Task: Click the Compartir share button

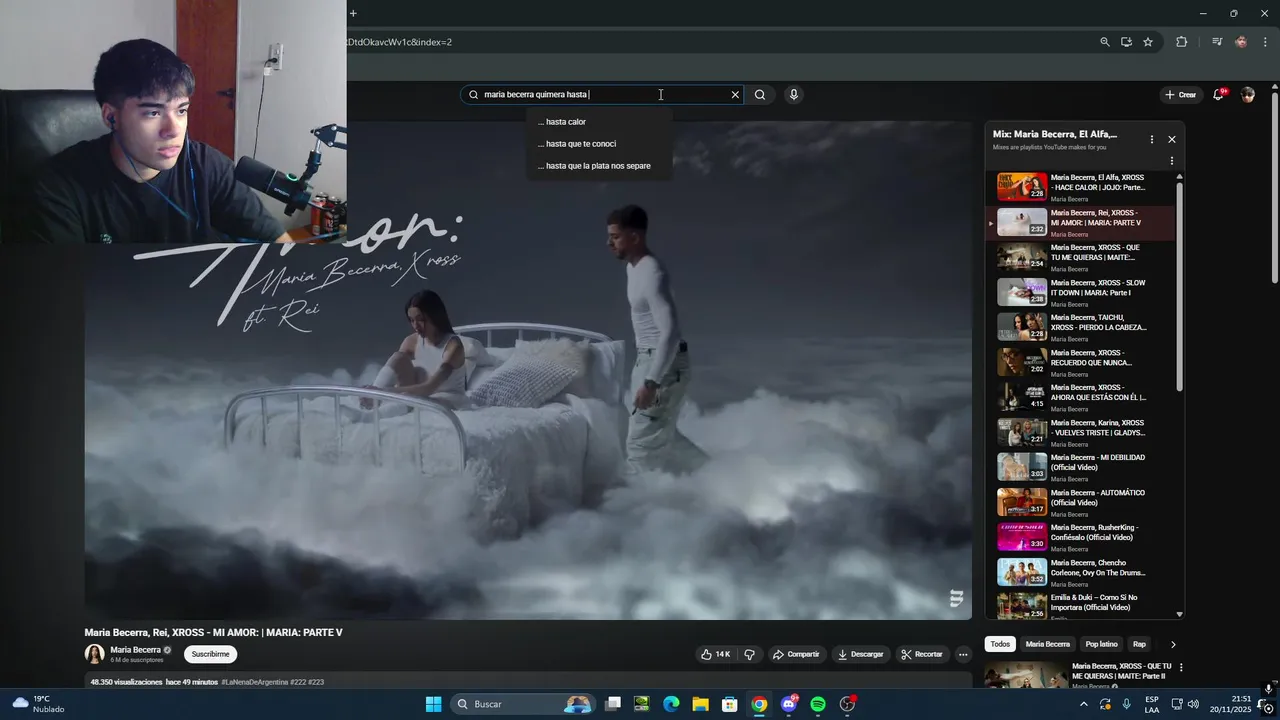Action: tap(796, 654)
